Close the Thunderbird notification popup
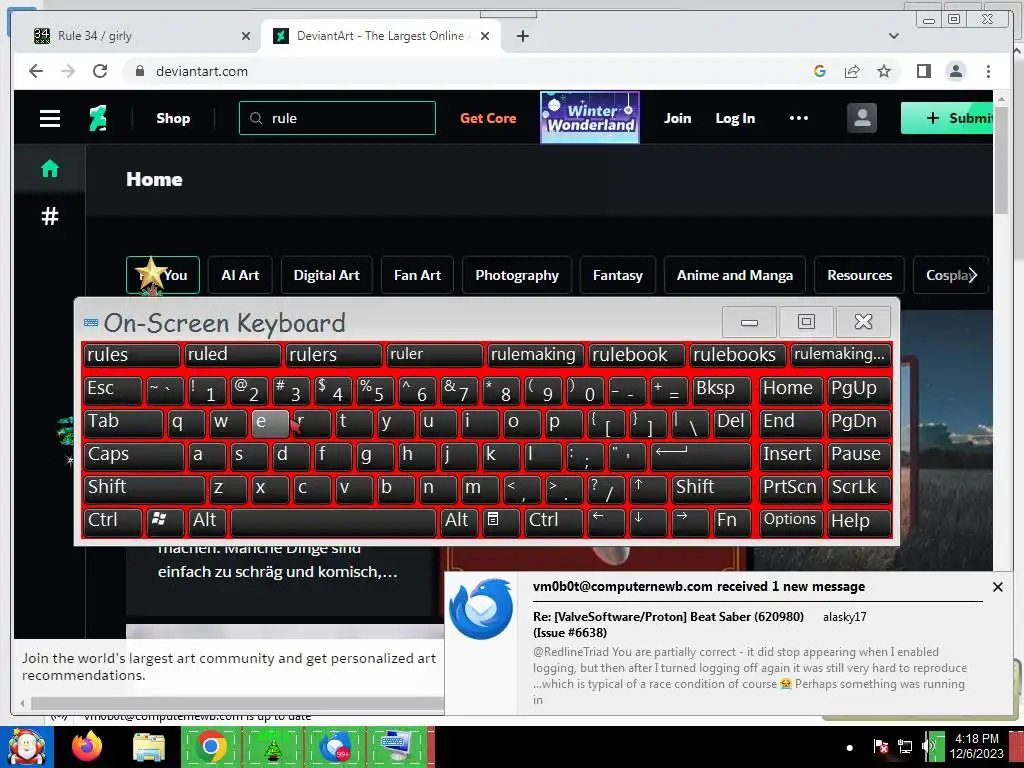The width and height of the screenshot is (1024, 768). tap(997, 587)
